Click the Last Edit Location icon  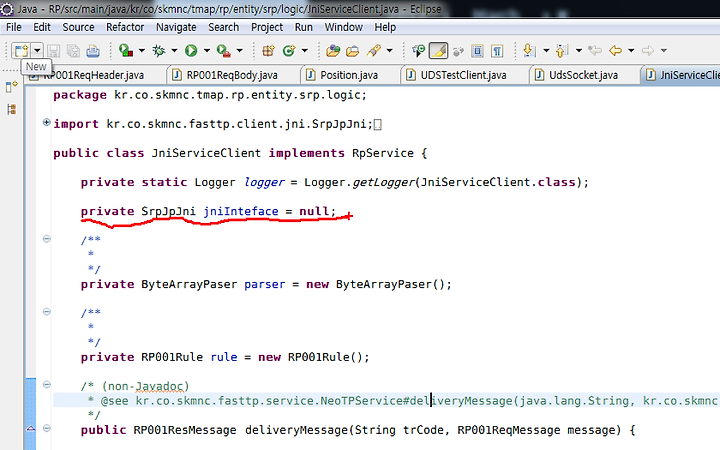coord(595,51)
